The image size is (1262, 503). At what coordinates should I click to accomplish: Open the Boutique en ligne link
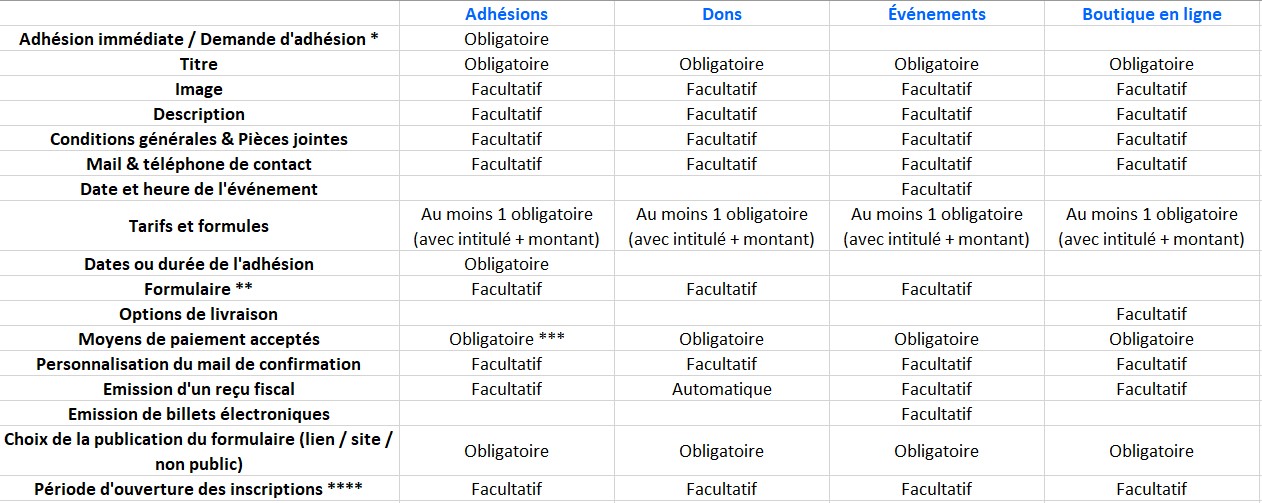pos(1151,14)
